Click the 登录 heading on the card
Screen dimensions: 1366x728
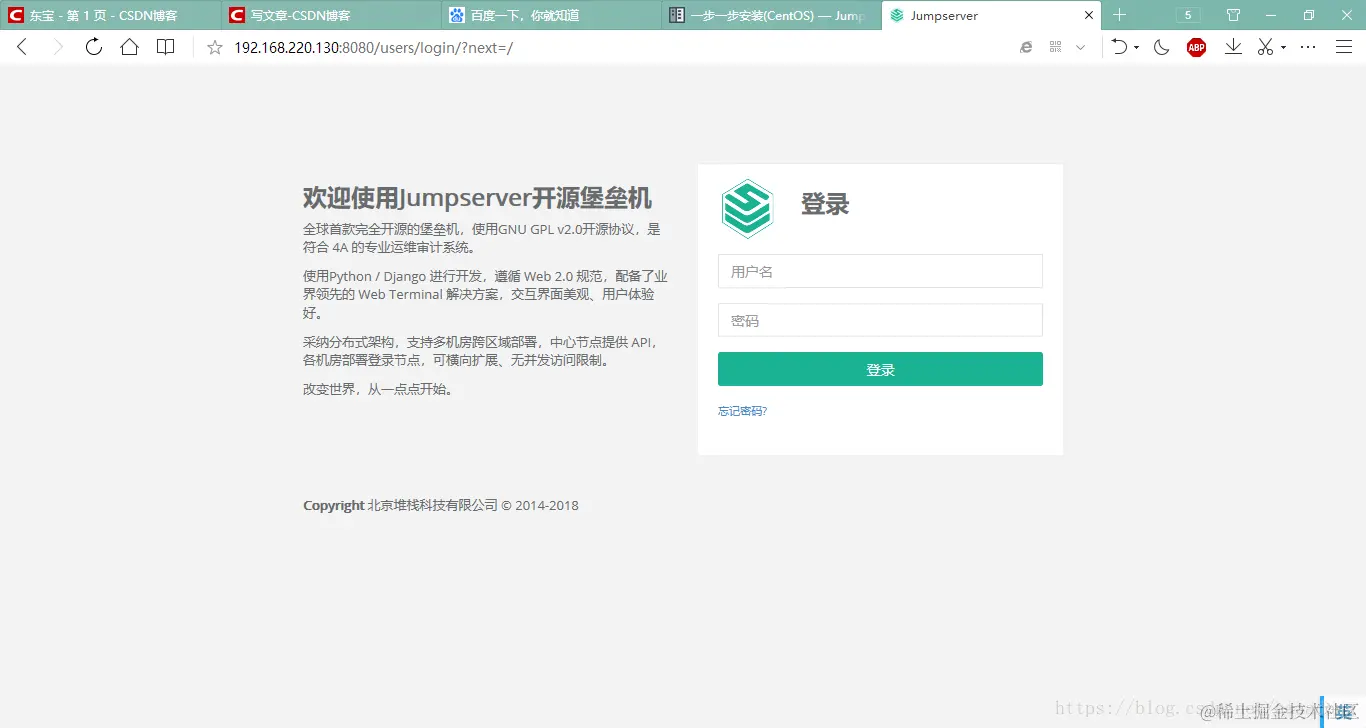coord(825,204)
